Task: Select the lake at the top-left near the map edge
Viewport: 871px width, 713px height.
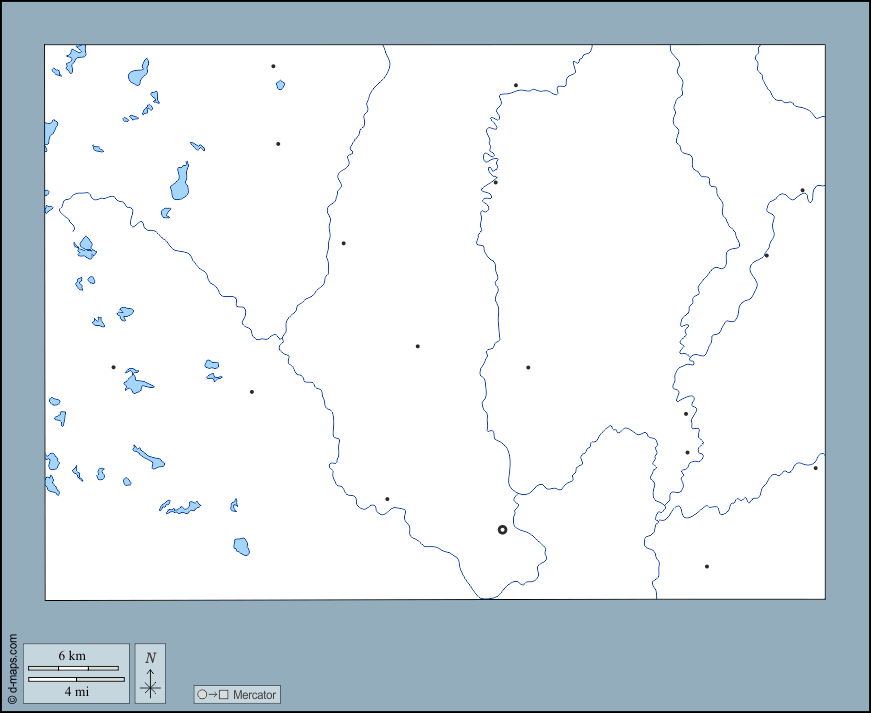Action: click(76, 60)
